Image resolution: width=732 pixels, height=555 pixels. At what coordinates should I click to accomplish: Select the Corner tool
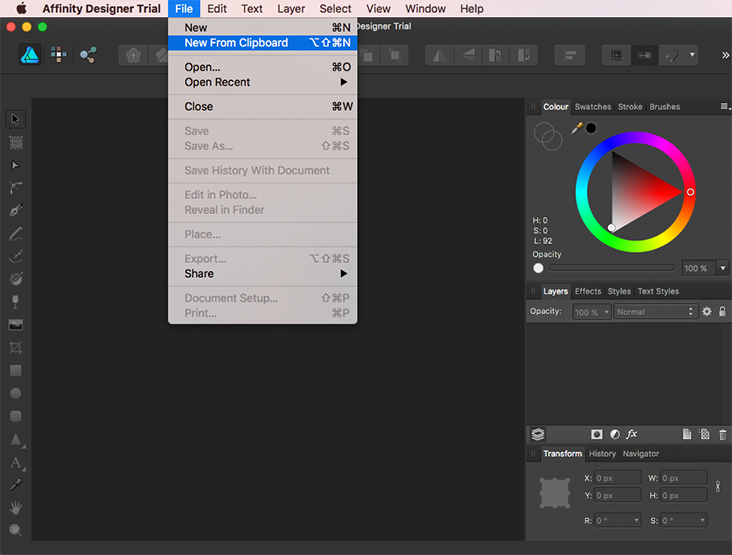[x=15, y=188]
